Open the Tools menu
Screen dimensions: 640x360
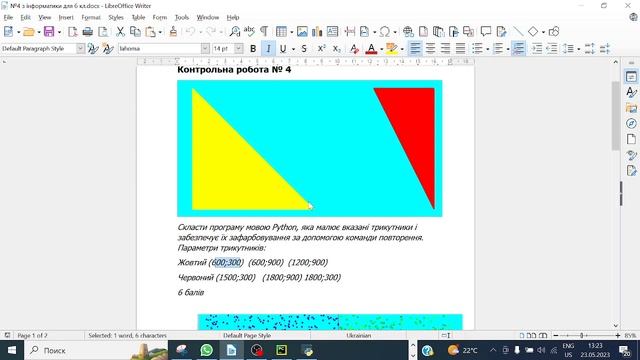(x=182, y=18)
